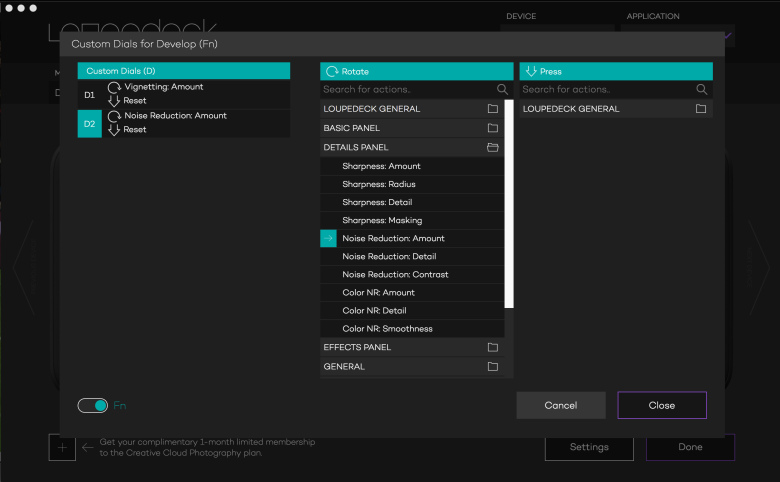Image resolution: width=780 pixels, height=482 pixels.
Task: Select Color NR: Amount action
Action: (412, 292)
